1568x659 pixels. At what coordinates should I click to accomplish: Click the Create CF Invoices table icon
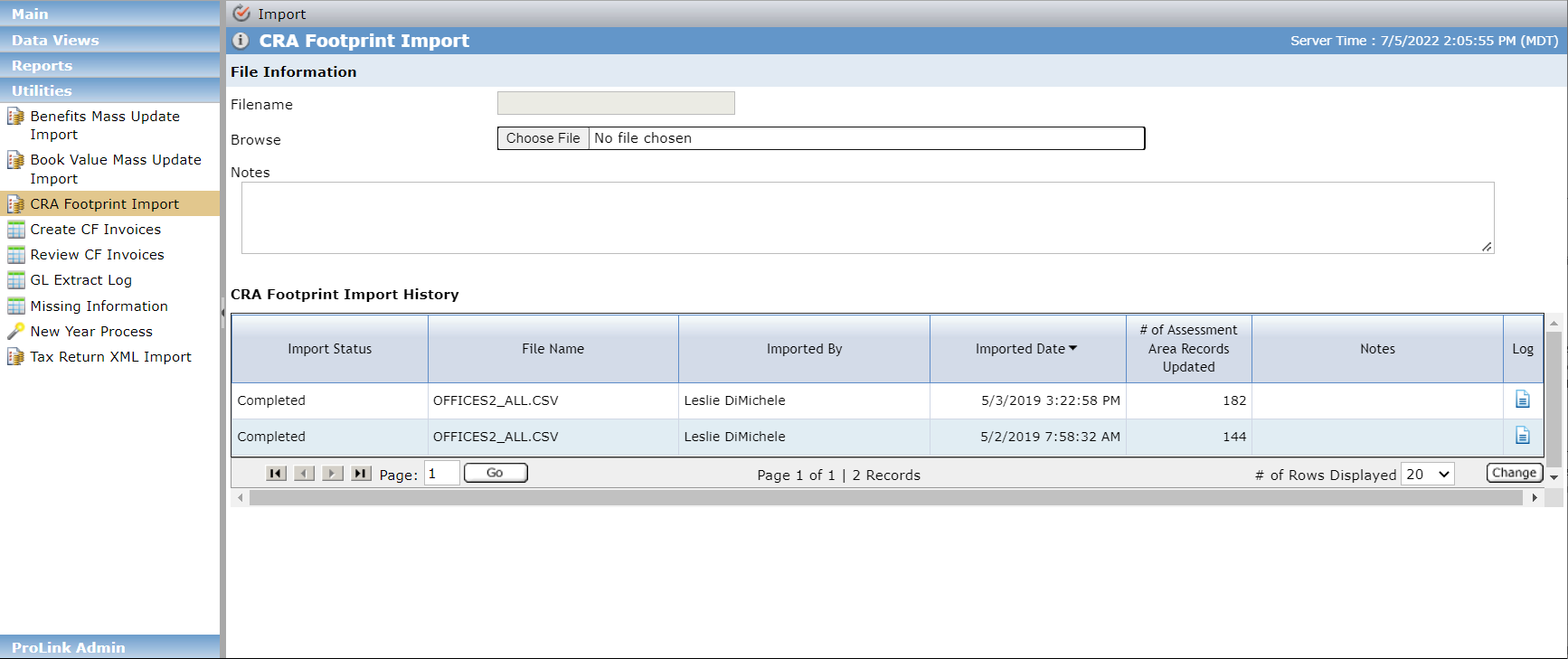16,230
